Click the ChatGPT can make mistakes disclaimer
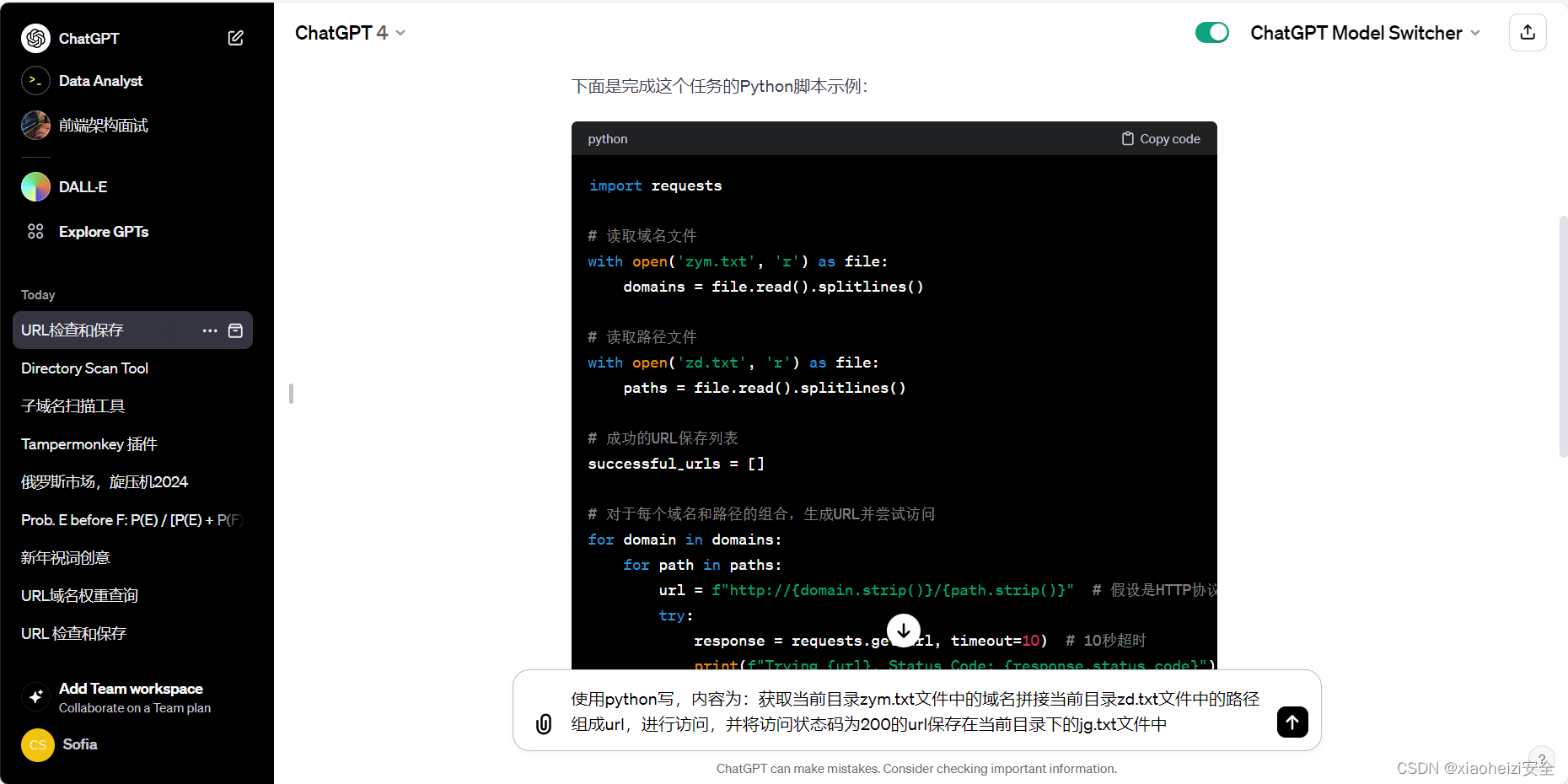The width and height of the screenshot is (1568, 784). (916, 769)
